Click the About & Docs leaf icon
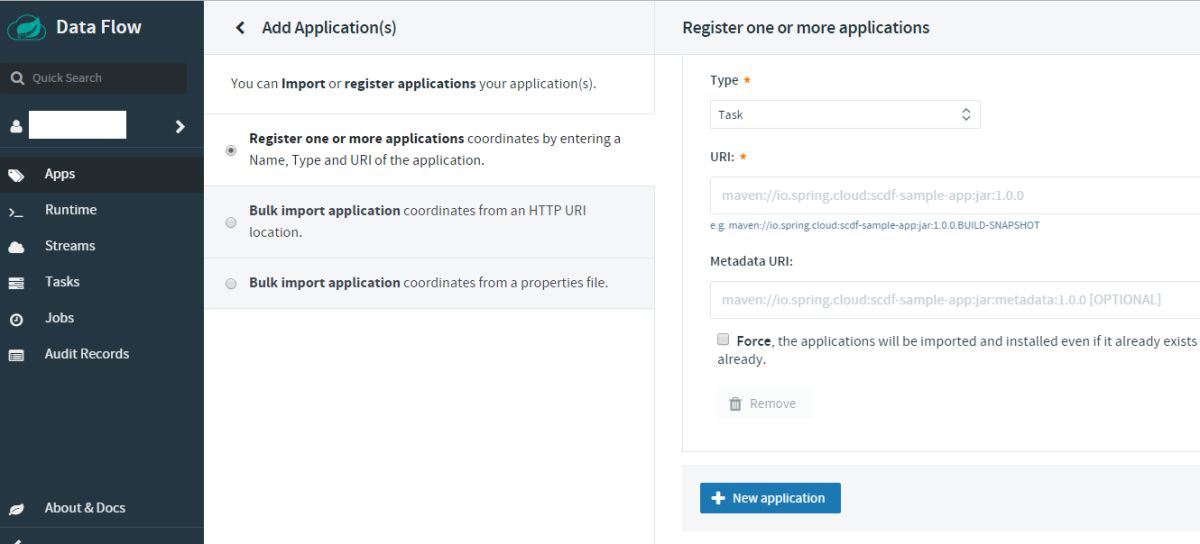 (16, 509)
